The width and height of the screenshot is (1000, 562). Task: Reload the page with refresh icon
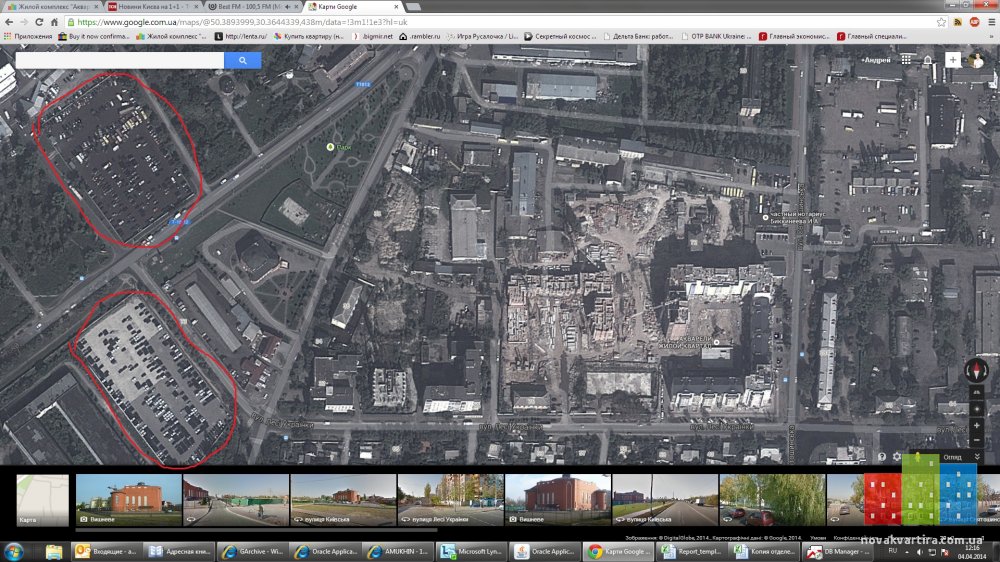(39, 22)
